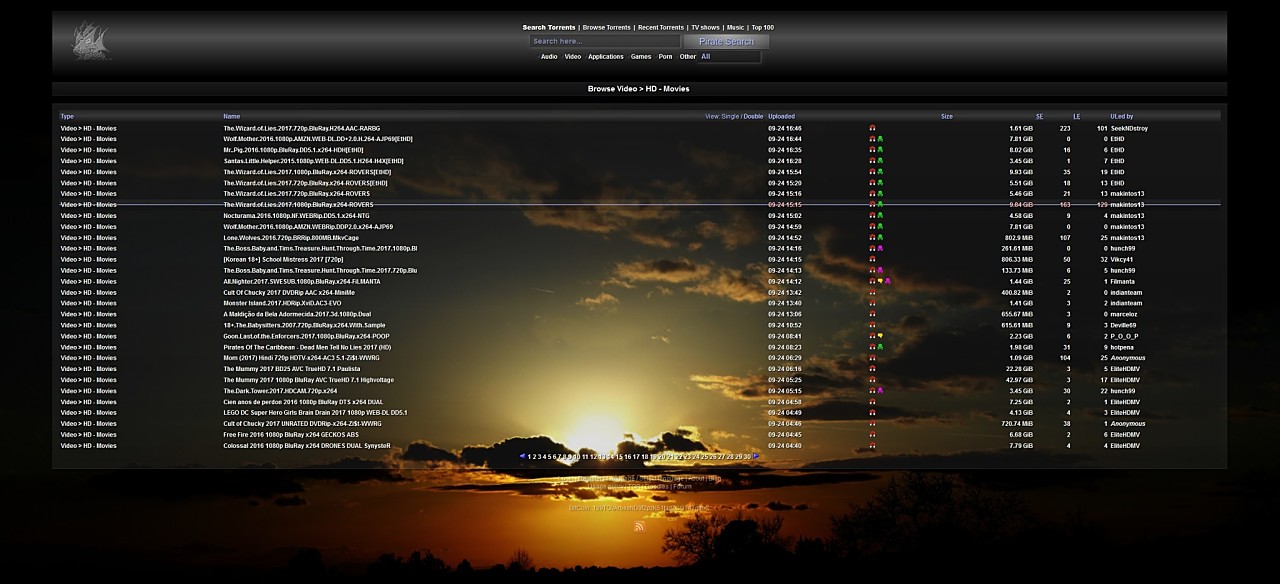Click the pirate ship logo
This screenshot has height=584, width=1280.
click(91, 41)
